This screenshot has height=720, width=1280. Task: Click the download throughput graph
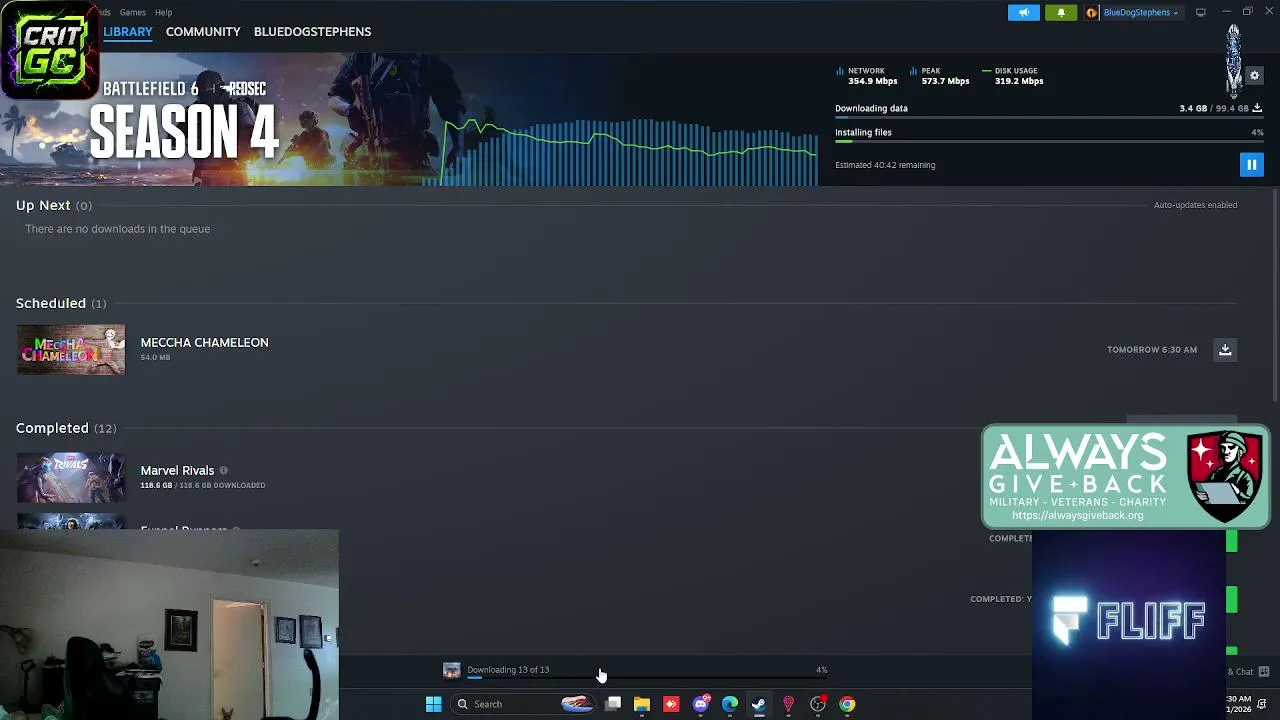point(630,150)
